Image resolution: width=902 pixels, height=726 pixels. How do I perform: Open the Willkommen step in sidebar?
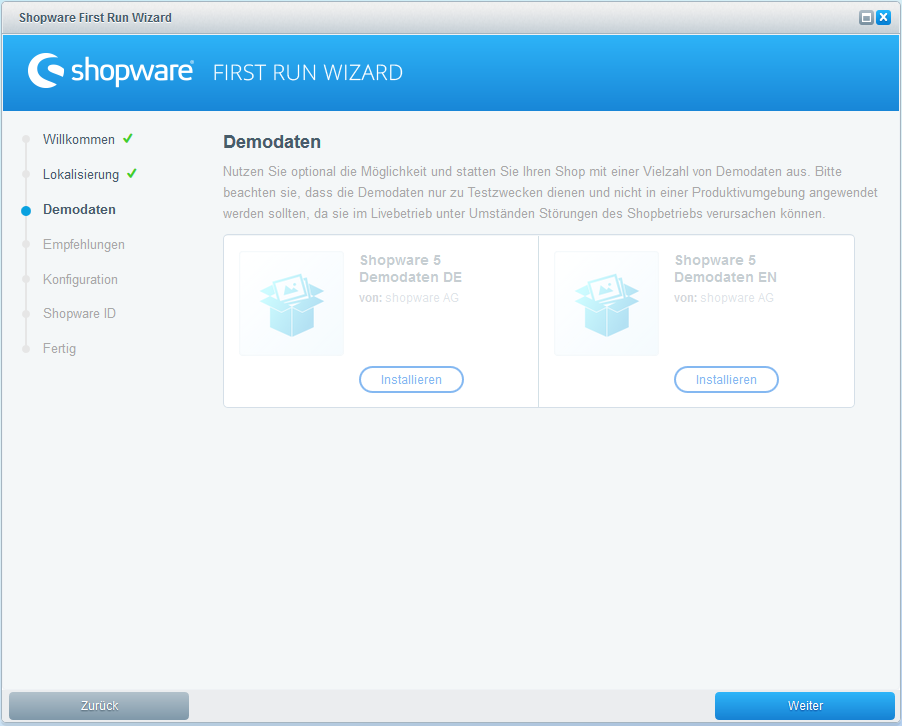click(x=79, y=140)
